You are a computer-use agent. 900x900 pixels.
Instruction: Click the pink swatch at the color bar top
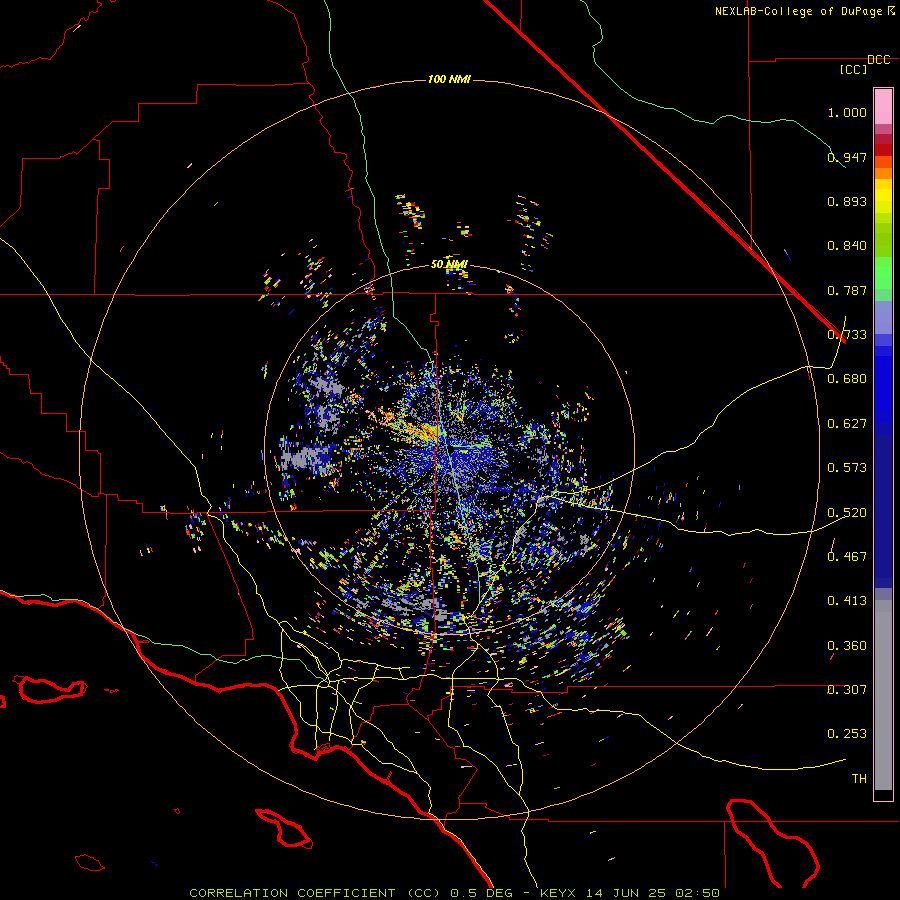point(883,106)
